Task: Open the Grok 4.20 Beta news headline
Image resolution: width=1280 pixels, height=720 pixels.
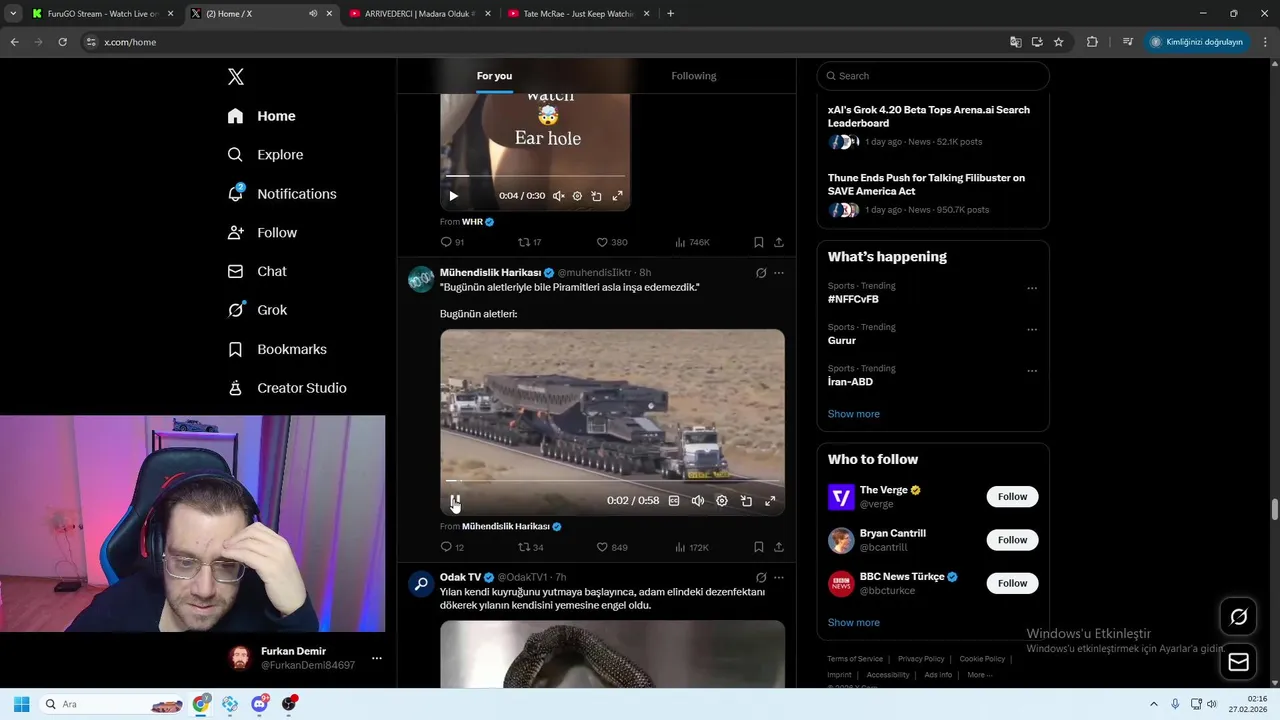Action: click(928, 116)
